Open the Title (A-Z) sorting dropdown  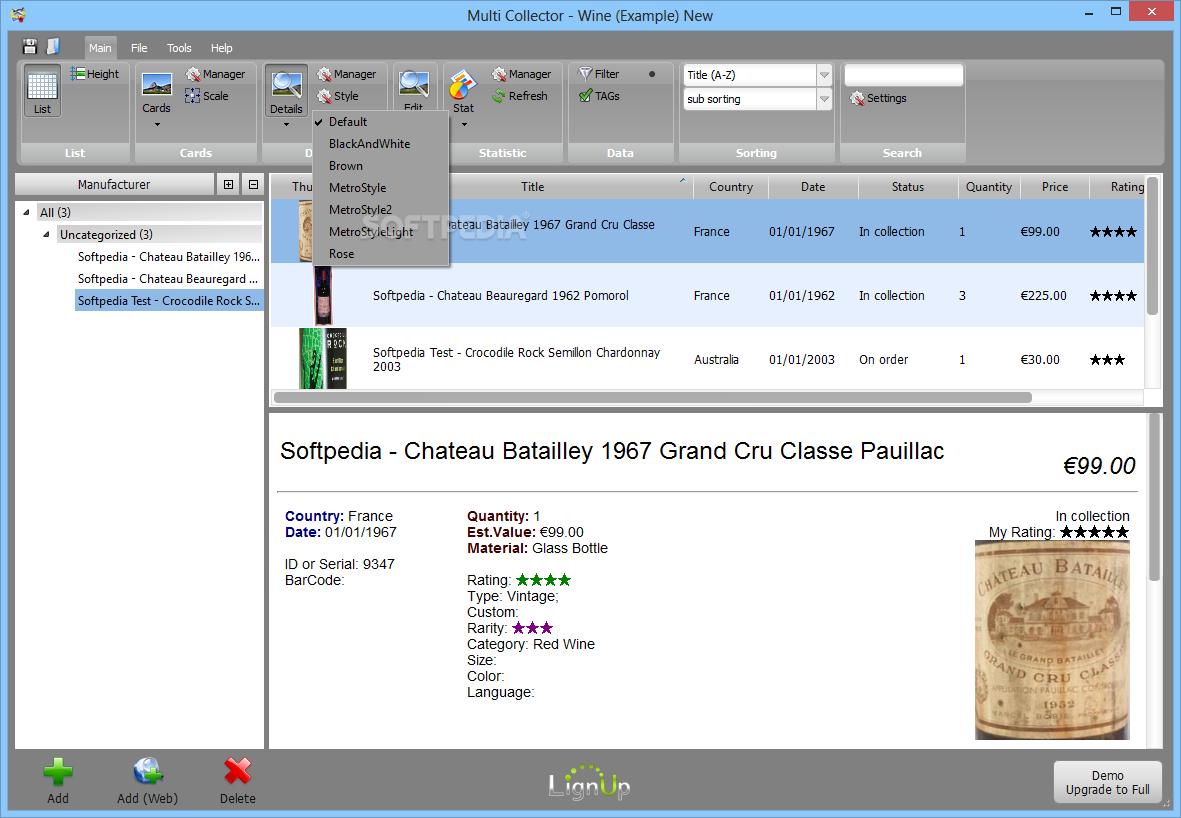[x=824, y=75]
